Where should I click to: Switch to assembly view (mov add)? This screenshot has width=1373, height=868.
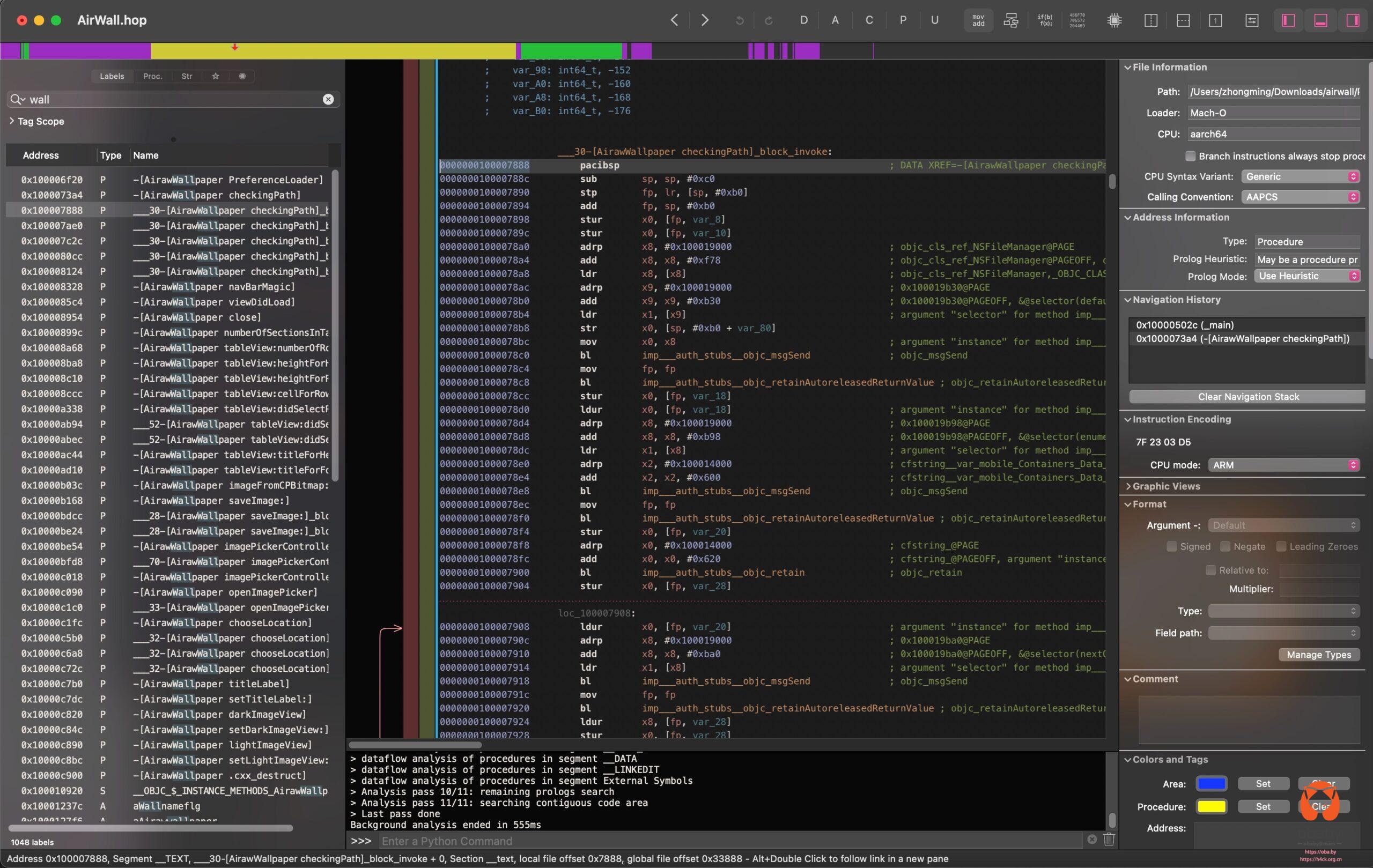978,20
